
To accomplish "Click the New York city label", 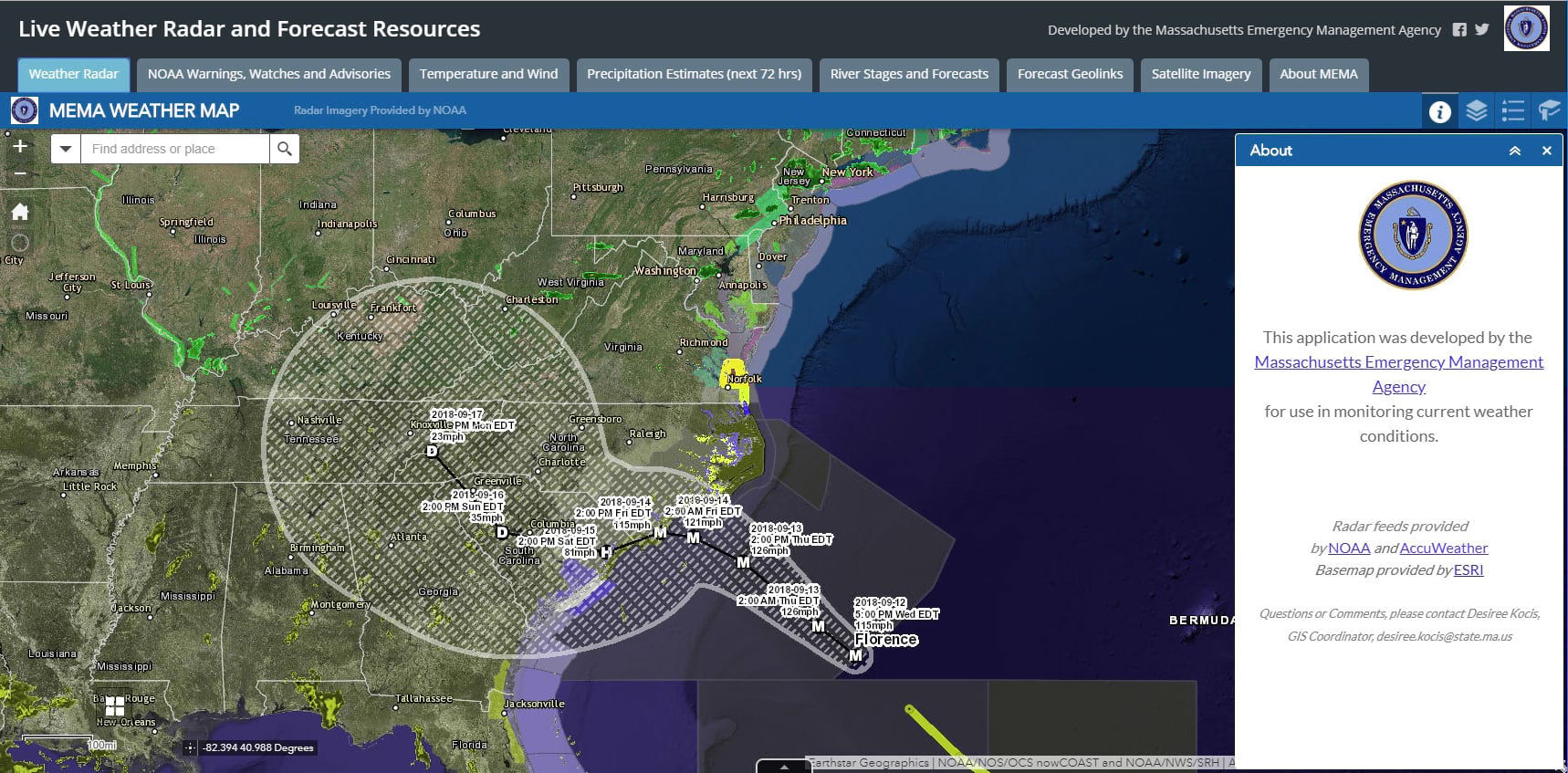I will pyautogui.click(x=848, y=172).
